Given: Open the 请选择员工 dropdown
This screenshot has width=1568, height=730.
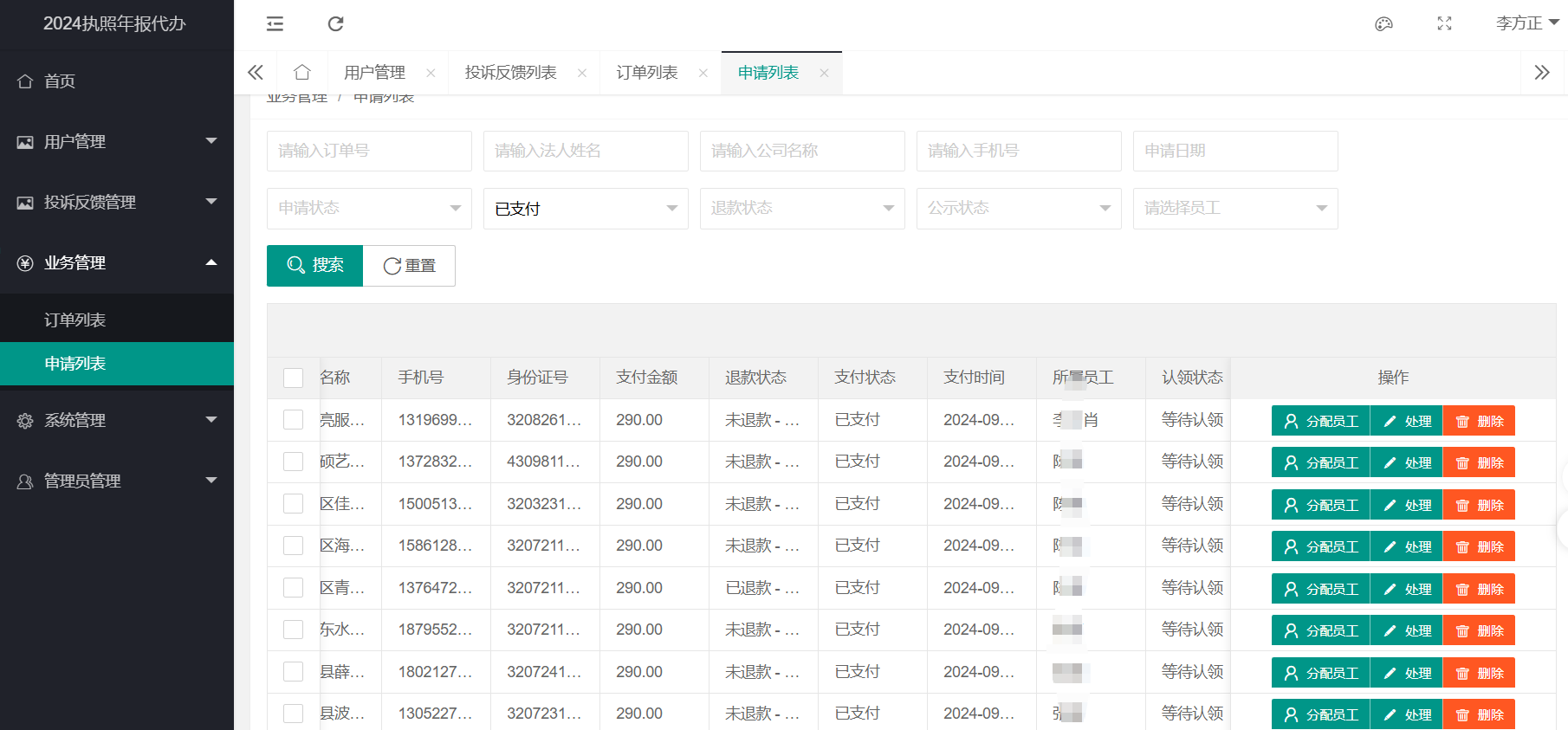Looking at the screenshot, I should [x=1235, y=209].
